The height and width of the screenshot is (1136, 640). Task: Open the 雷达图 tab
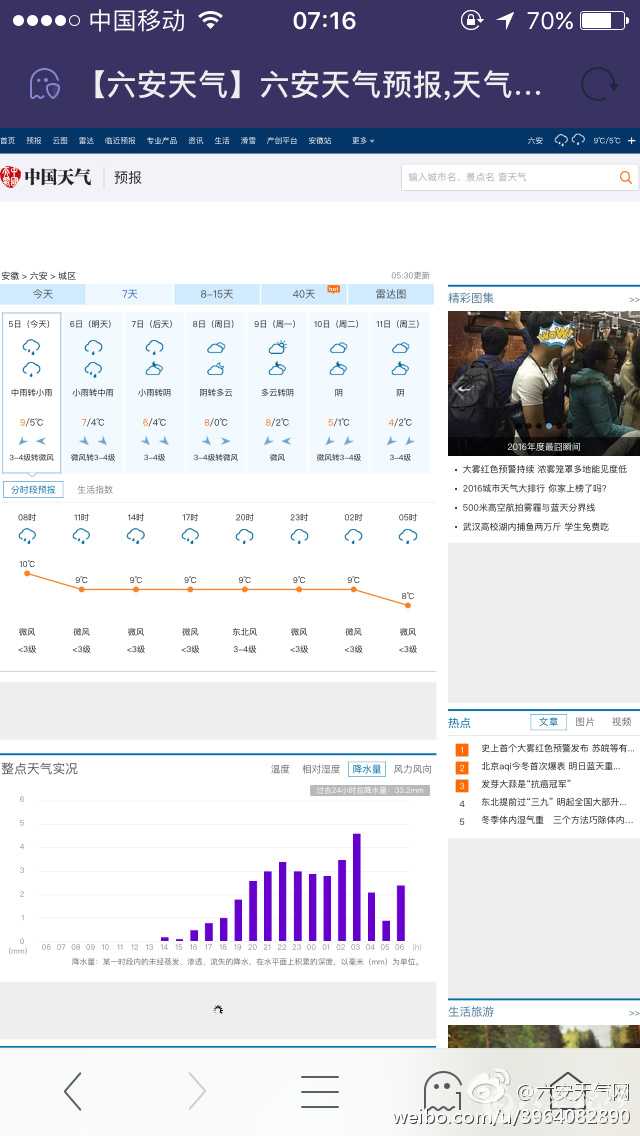pos(390,294)
